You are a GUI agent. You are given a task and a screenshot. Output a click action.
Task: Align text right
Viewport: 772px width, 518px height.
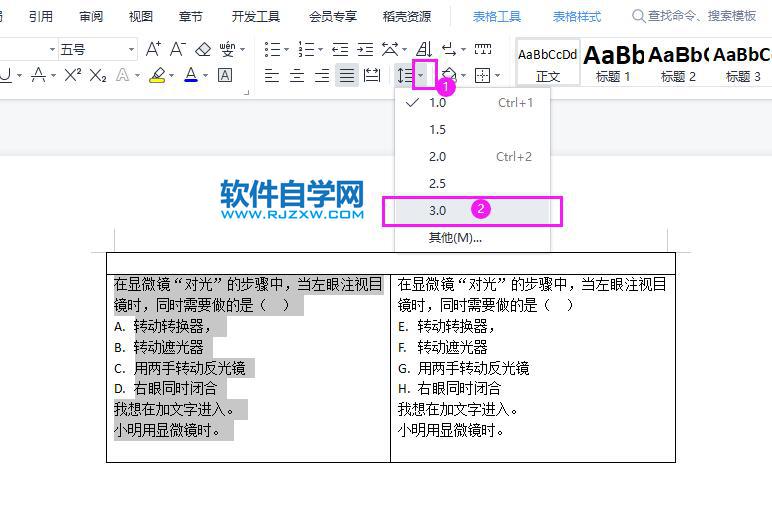pos(322,75)
